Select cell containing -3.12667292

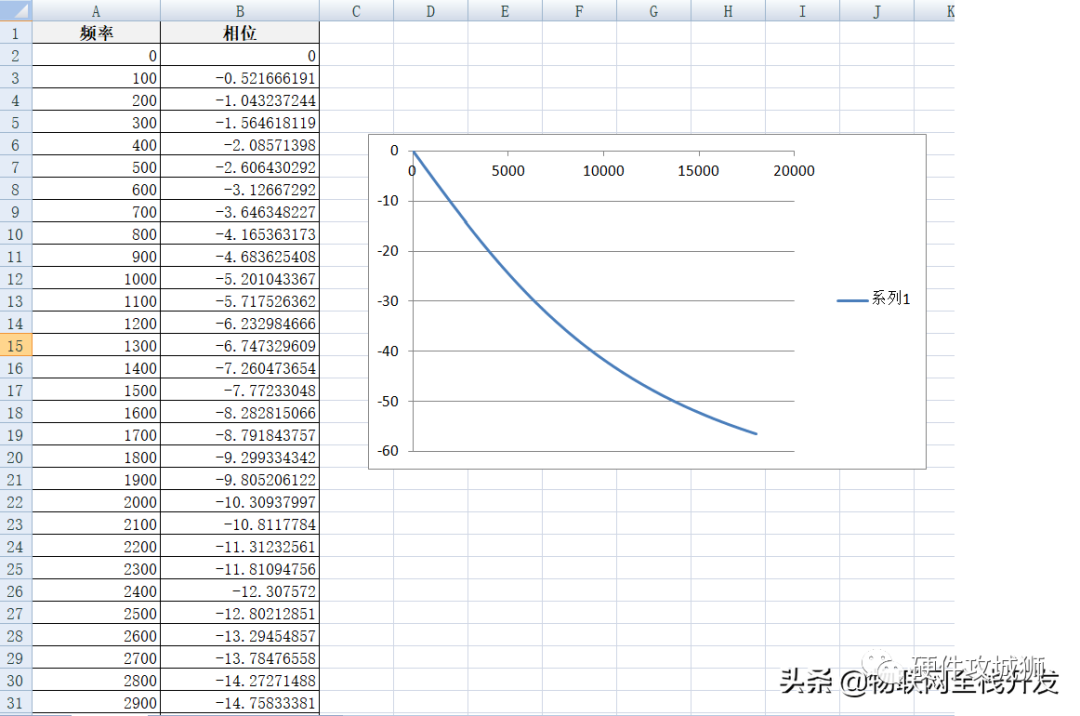240,189
